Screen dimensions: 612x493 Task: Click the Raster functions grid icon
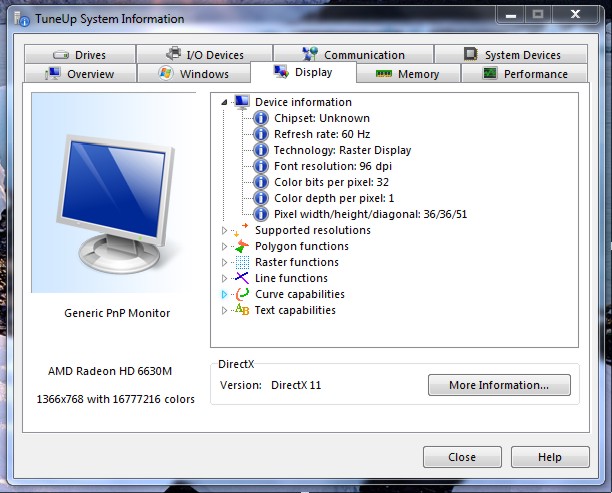(x=242, y=262)
